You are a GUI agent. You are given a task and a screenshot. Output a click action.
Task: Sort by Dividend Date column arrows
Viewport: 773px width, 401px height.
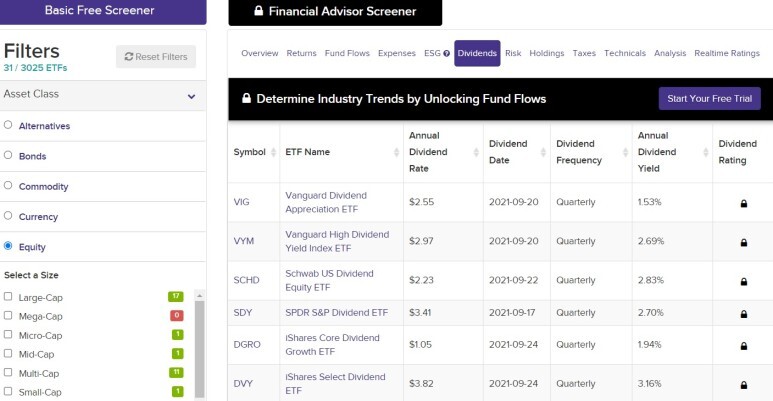point(543,152)
